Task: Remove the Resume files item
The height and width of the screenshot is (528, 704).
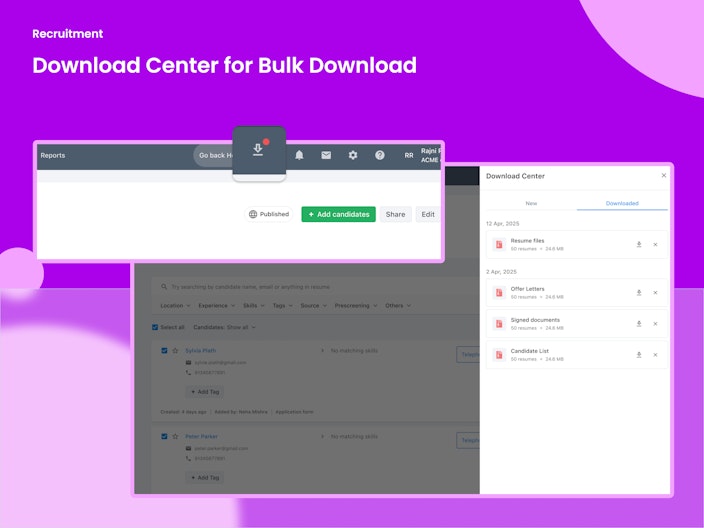Action: 655,245
